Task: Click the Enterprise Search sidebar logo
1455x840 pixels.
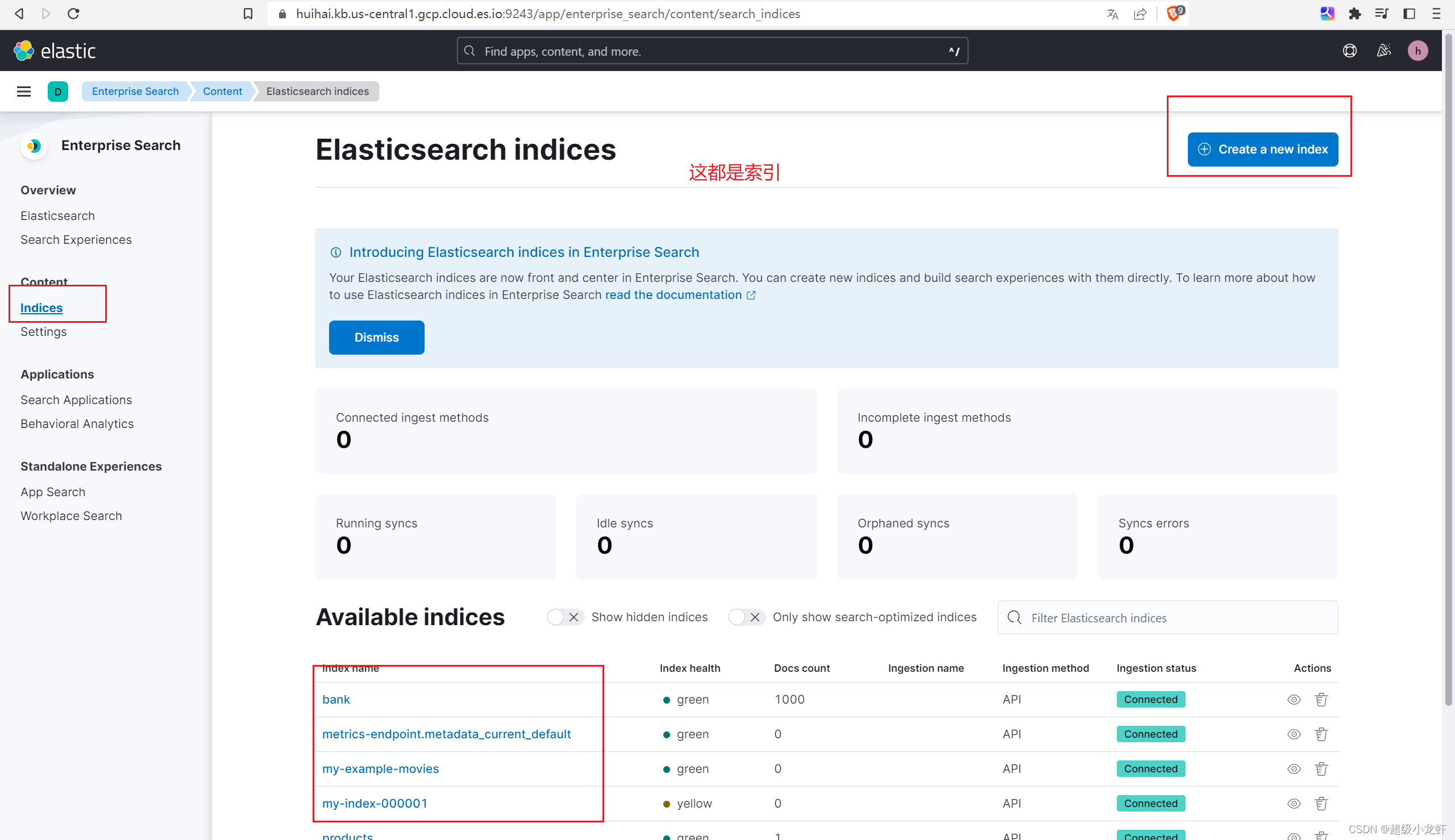Action: (34, 146)
